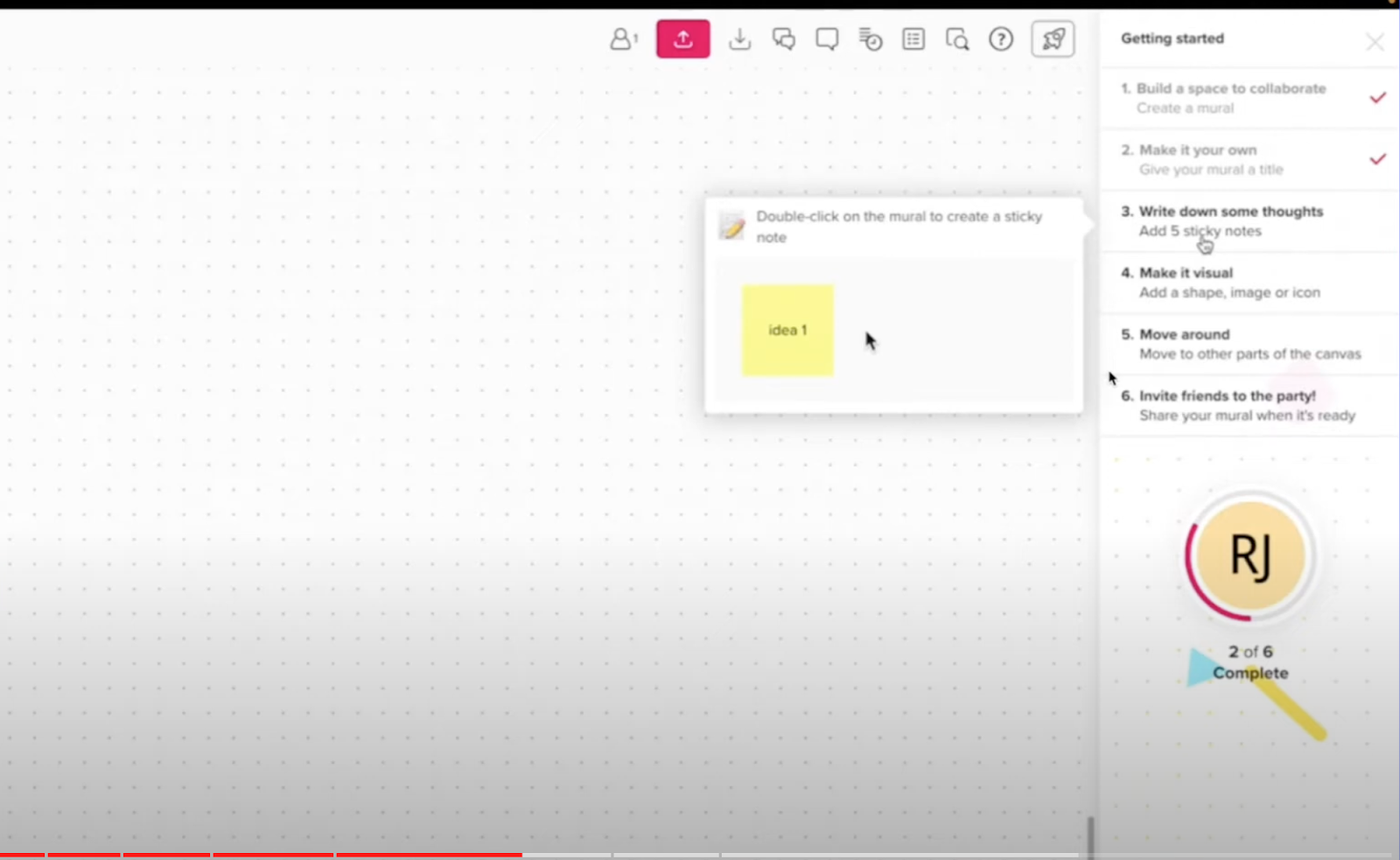Select step 6 Invite friends to the party

[x=1249, y=405]
